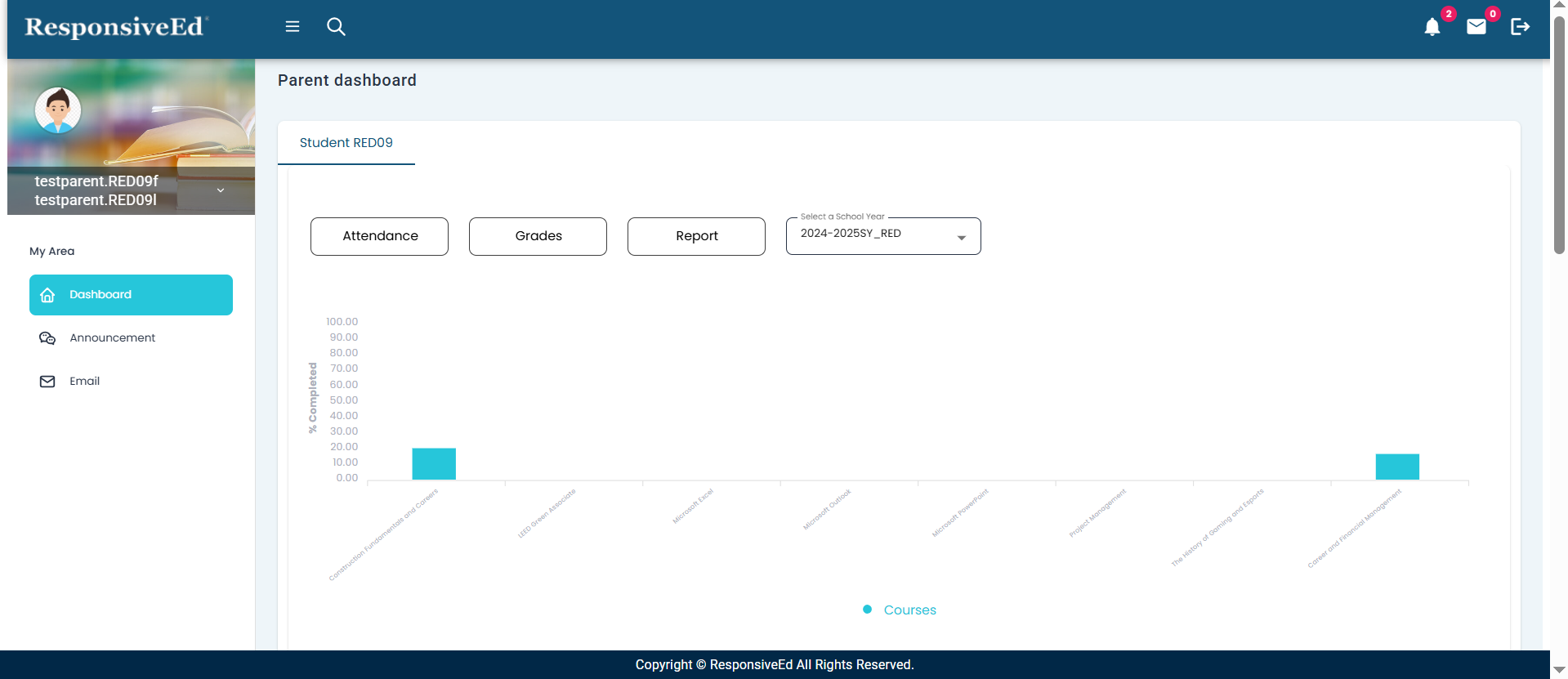Image resolution: width=1568 pixels, height=679 pixels.
Task: Click the ResponsiveEd logo
Action: click(x=116, y=28)
